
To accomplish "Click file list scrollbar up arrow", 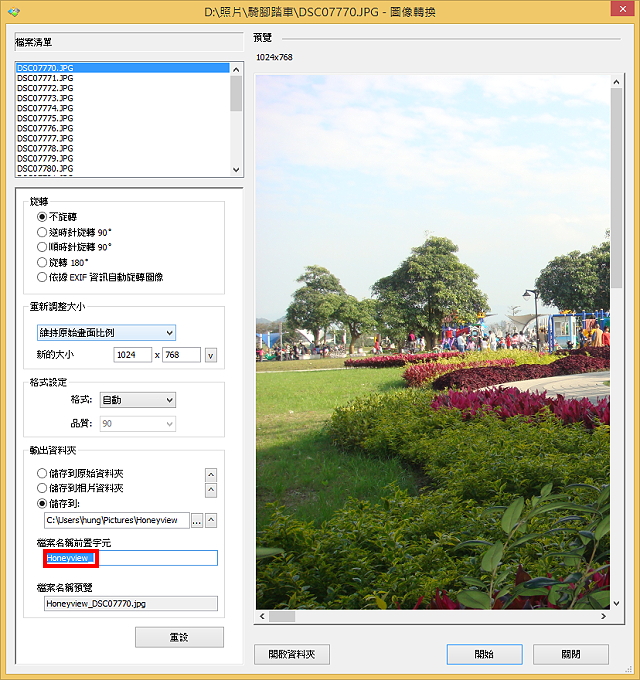I will click(x=236, y=69).
